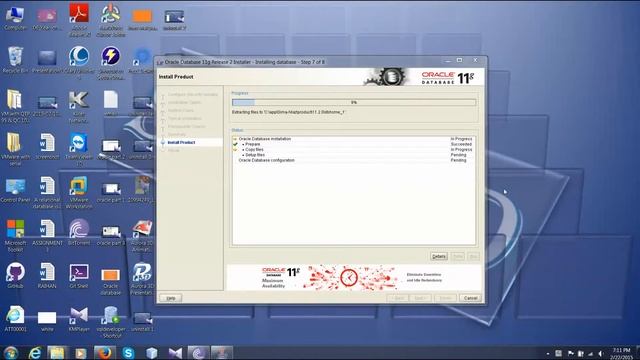The height and width of the screenshot is (360, 640).
Task: Open Firefox from the taskbar
Action: pyautogui.click(x=104, y=353)
